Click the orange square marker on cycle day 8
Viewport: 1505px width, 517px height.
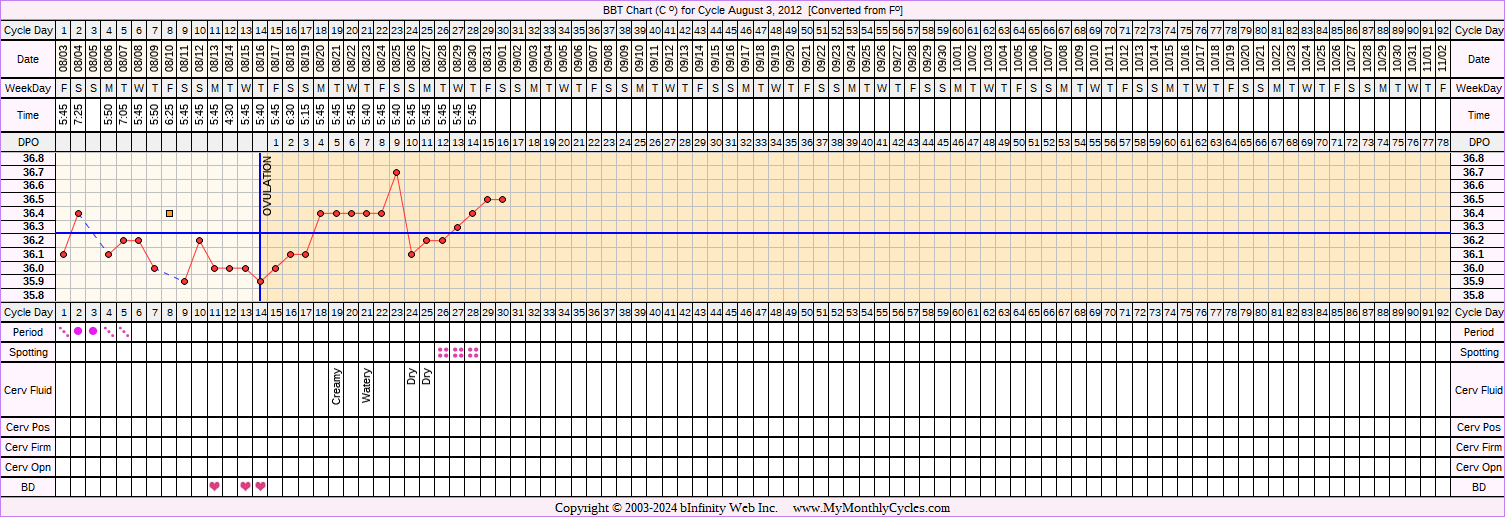tap(170, 213)
